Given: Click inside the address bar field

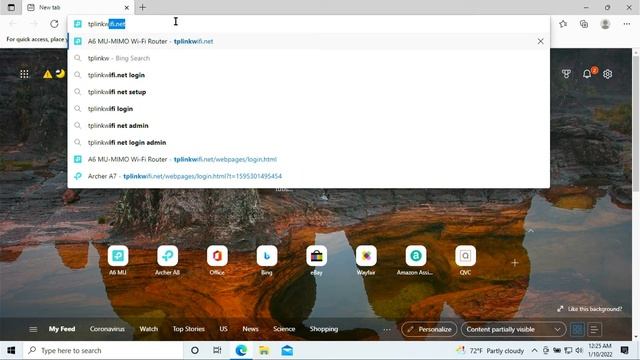Looking at the screenshot, I should (x=309, y=24).
